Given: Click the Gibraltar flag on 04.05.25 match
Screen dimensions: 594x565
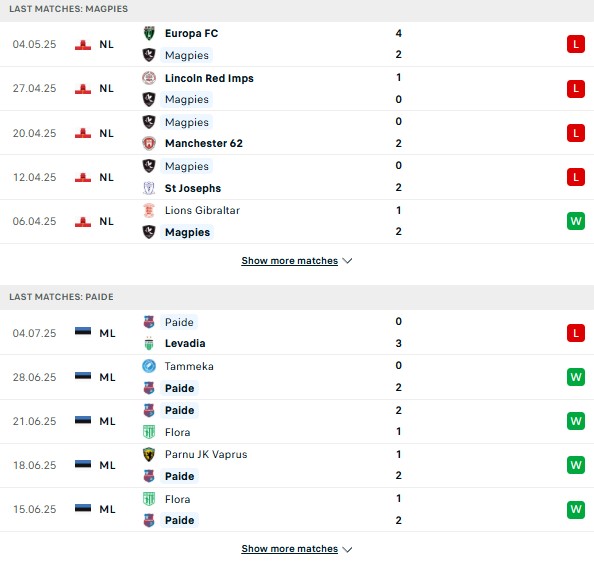Looking at the screenshot, I should tap(83, 45).
